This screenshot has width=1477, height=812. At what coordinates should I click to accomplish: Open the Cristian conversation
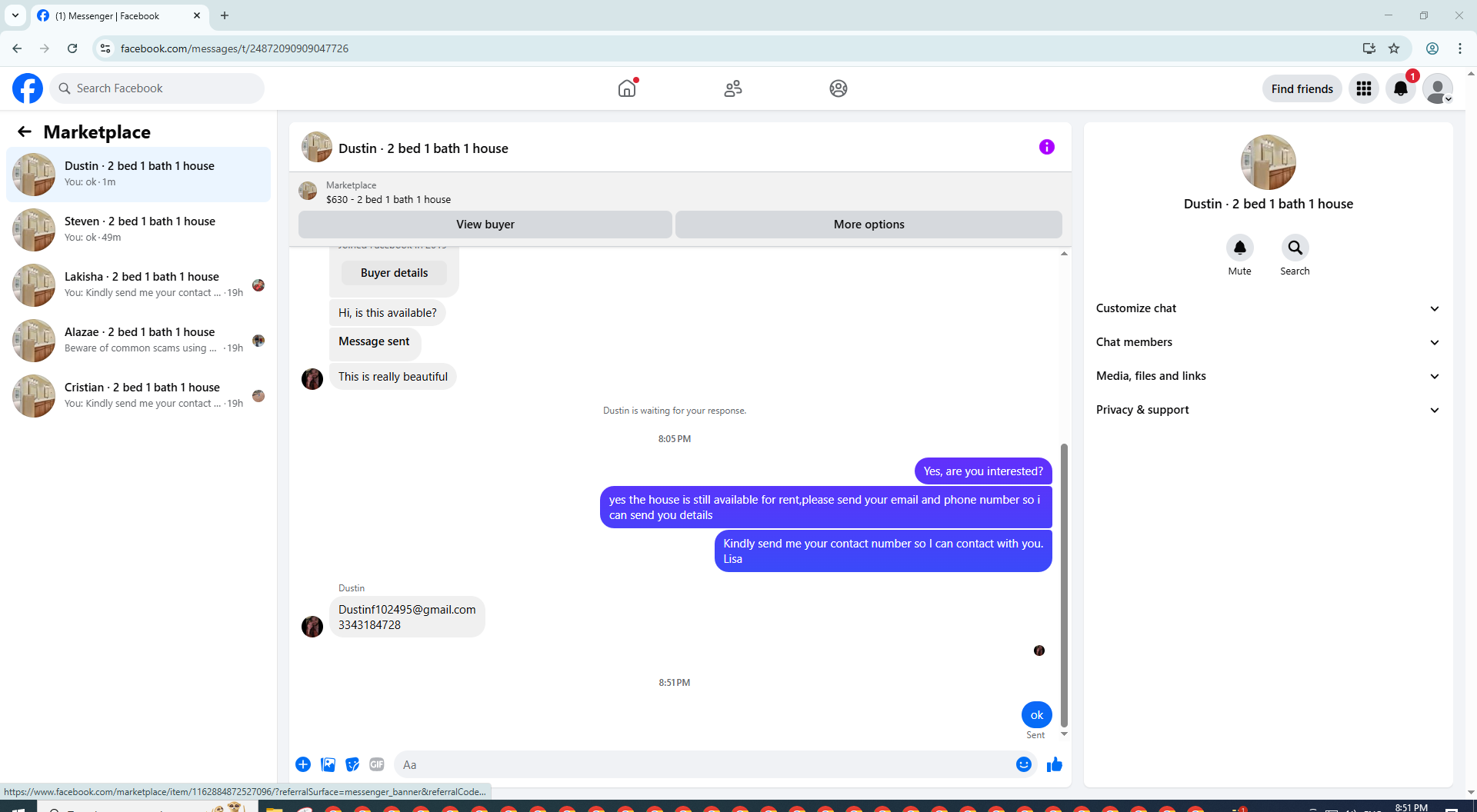pos(138,396)
